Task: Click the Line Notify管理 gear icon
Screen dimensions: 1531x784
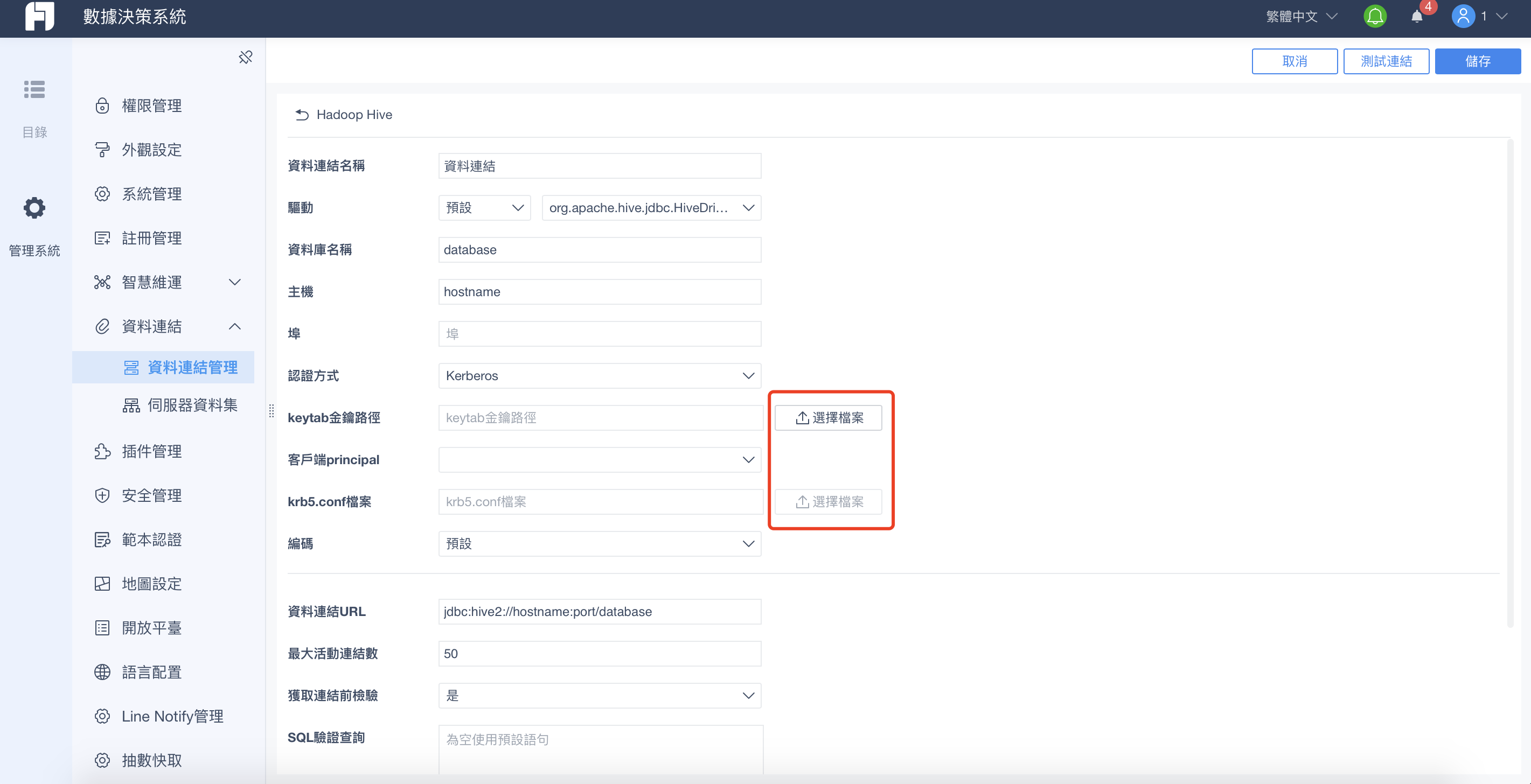Action: tap(102, 716)
